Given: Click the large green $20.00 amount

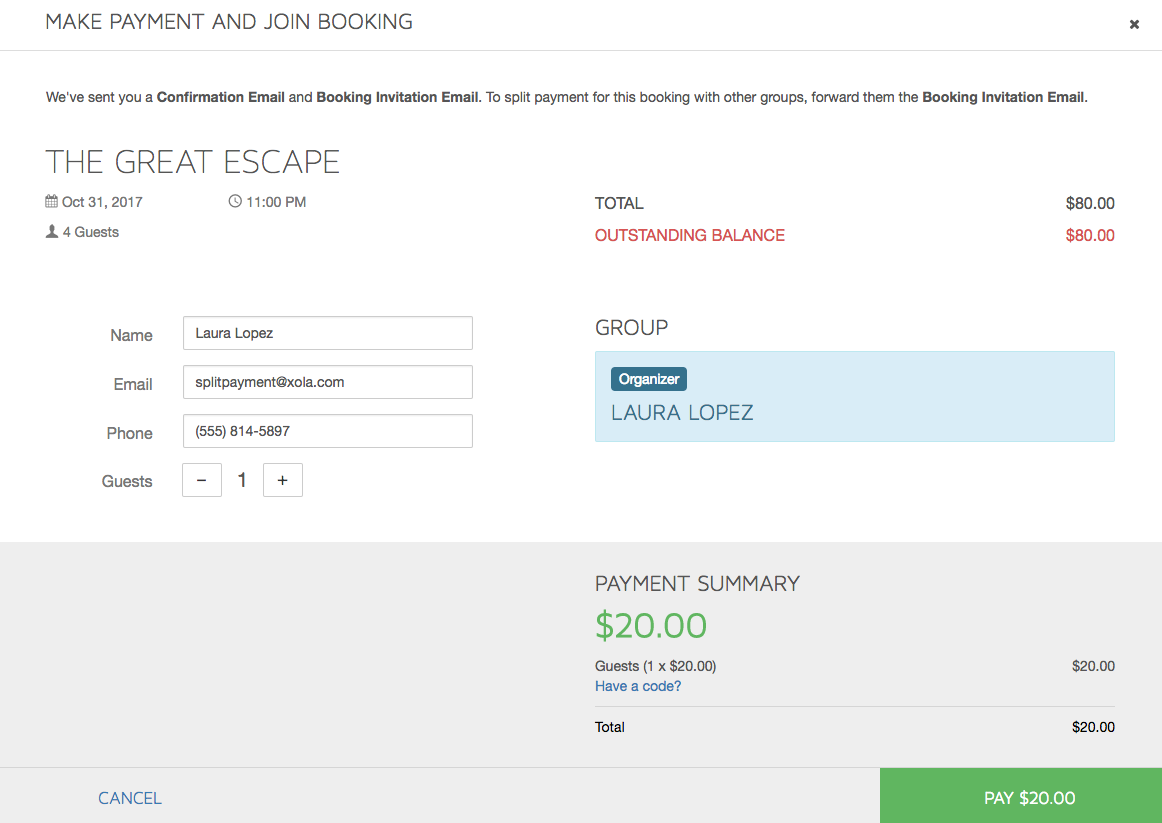Looking at the screenshot, I should click(x=651, y=625).
